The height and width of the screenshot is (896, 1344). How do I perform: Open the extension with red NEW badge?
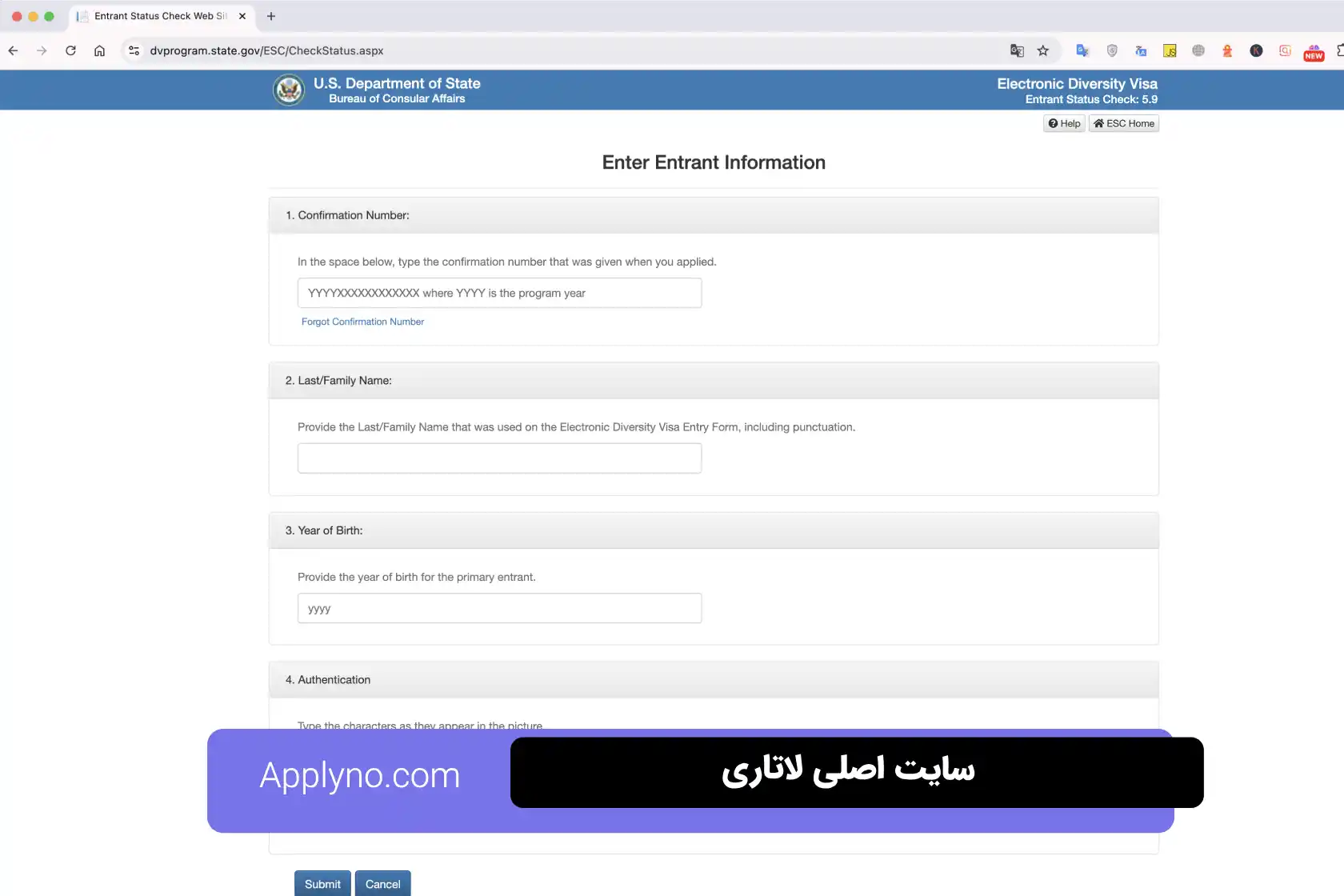pyautogui.click(x=1314, y=52)
